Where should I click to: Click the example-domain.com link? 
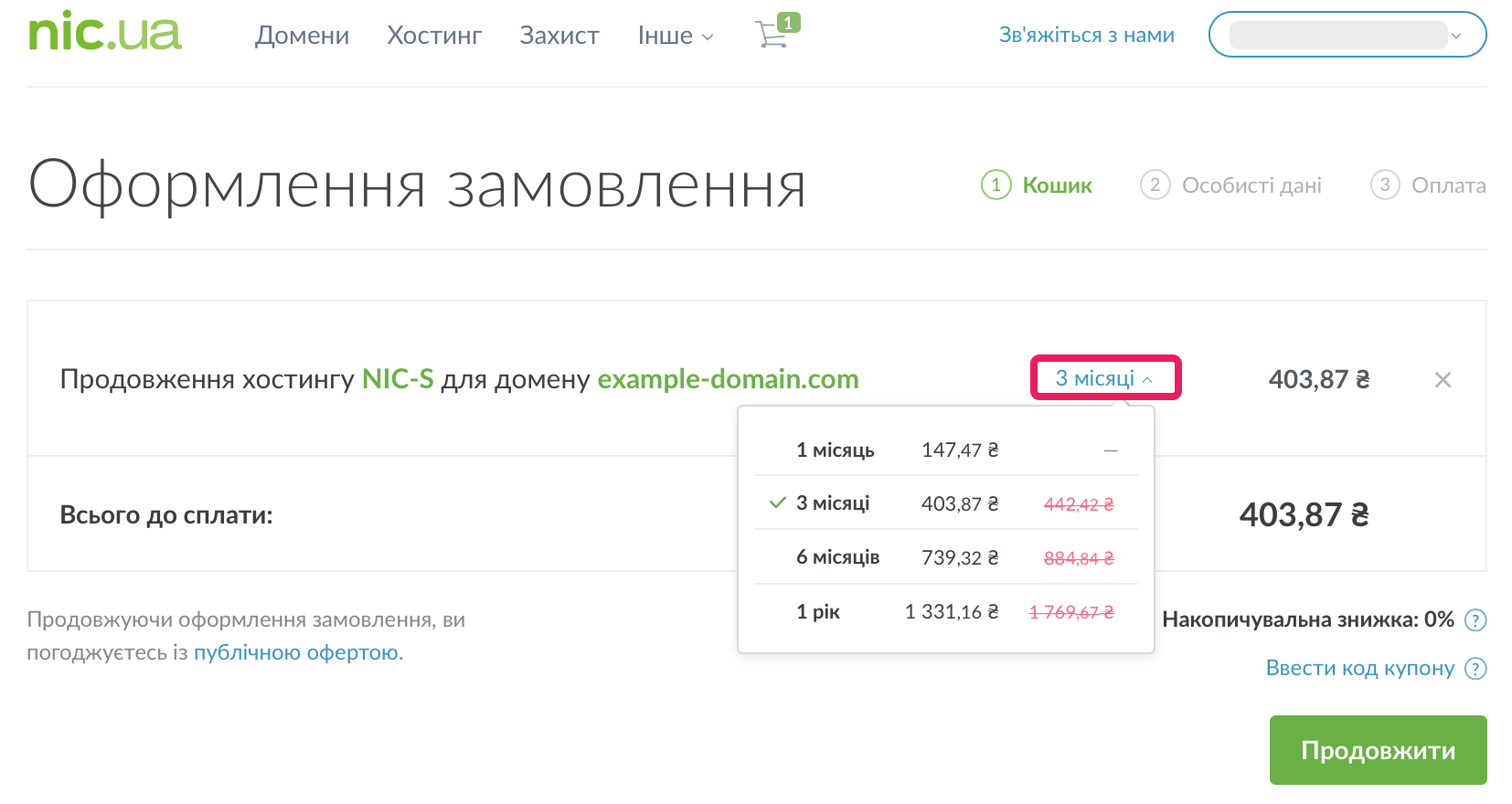[728, 379]
